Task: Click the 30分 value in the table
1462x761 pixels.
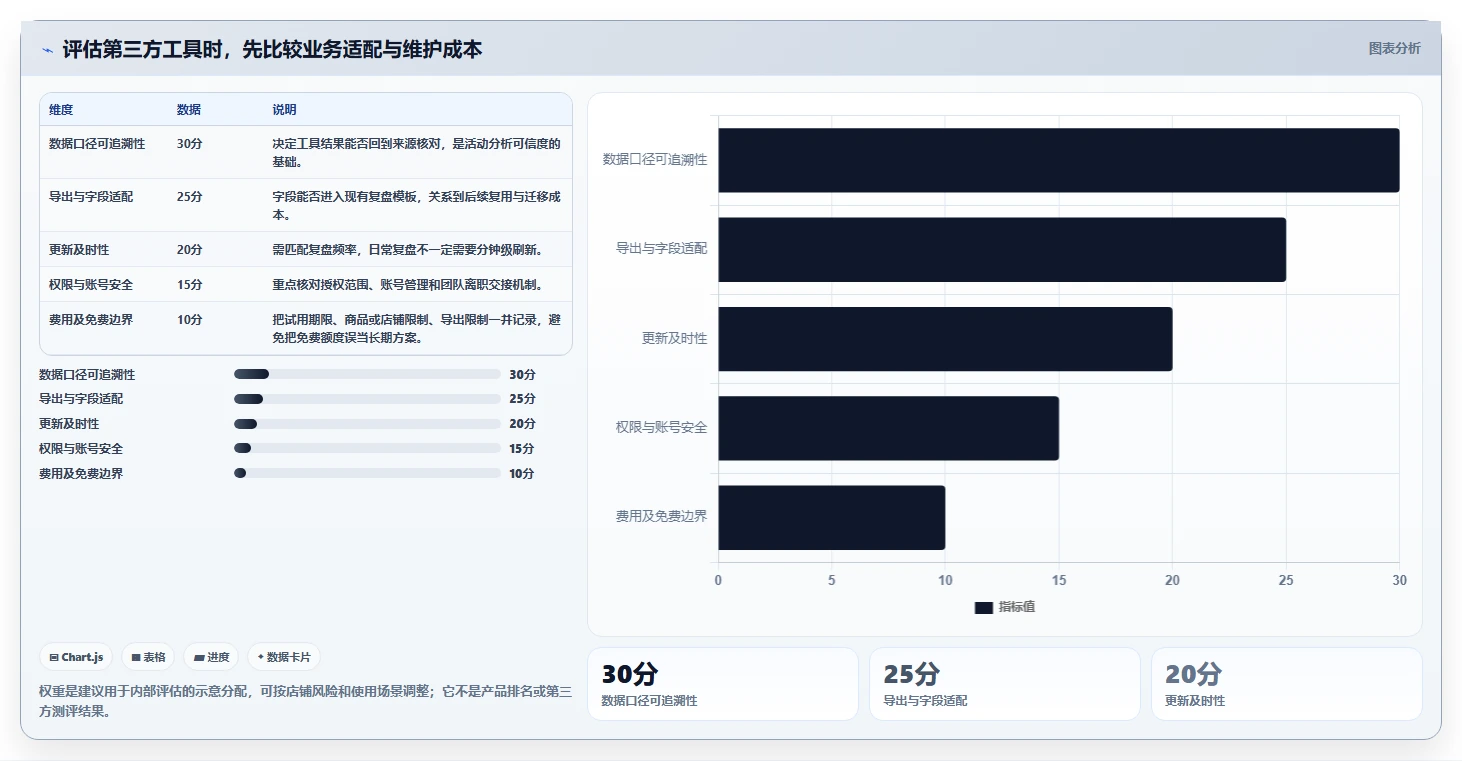Action: tap(189, 144)
